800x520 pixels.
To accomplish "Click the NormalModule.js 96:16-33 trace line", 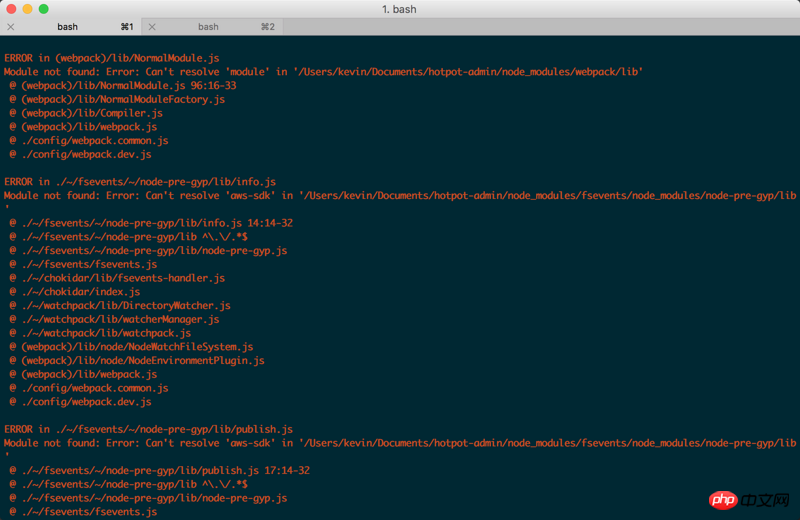I will click(122, 86).
